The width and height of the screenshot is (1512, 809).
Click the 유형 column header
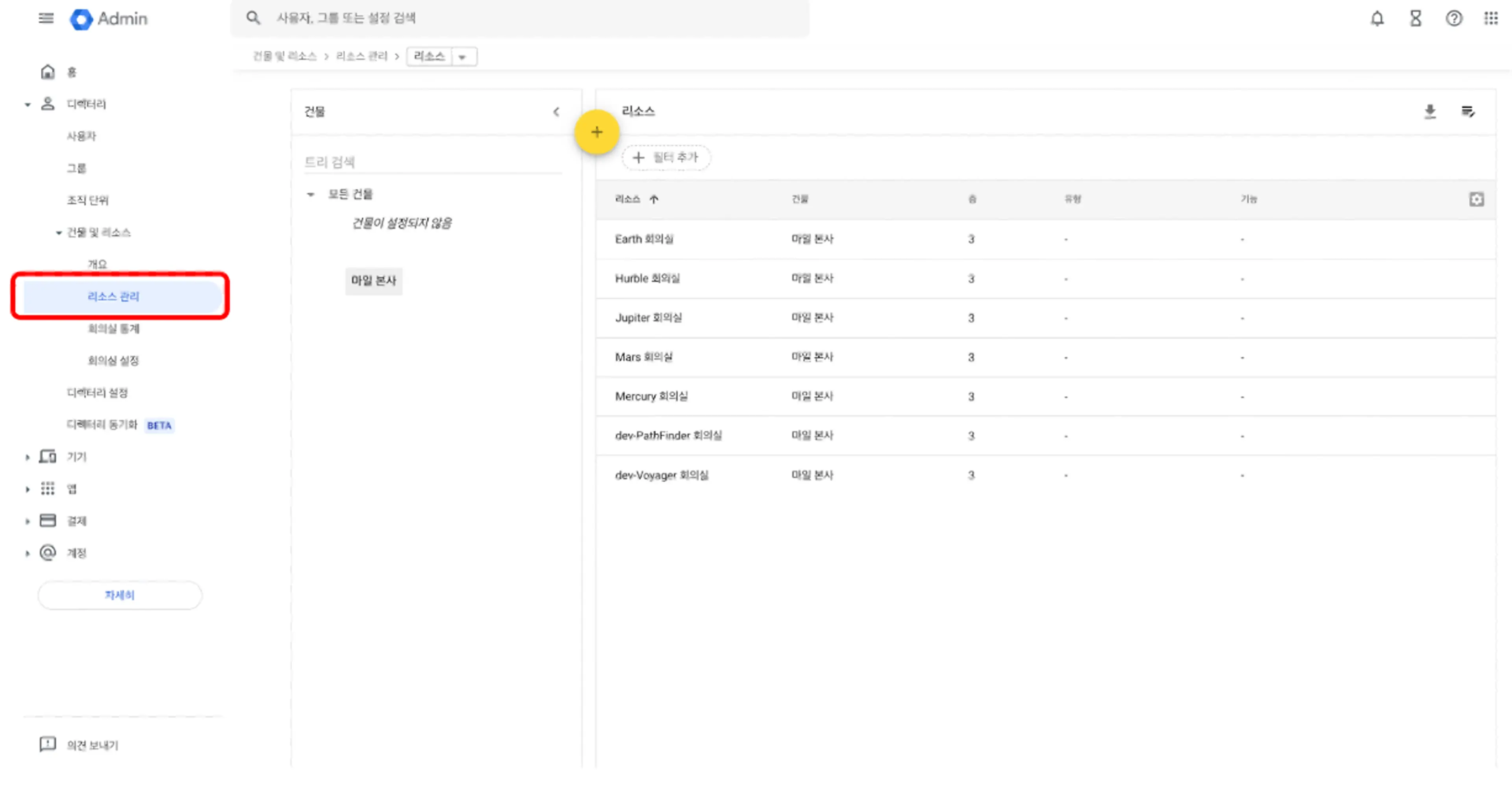[x=1072, y=199]
